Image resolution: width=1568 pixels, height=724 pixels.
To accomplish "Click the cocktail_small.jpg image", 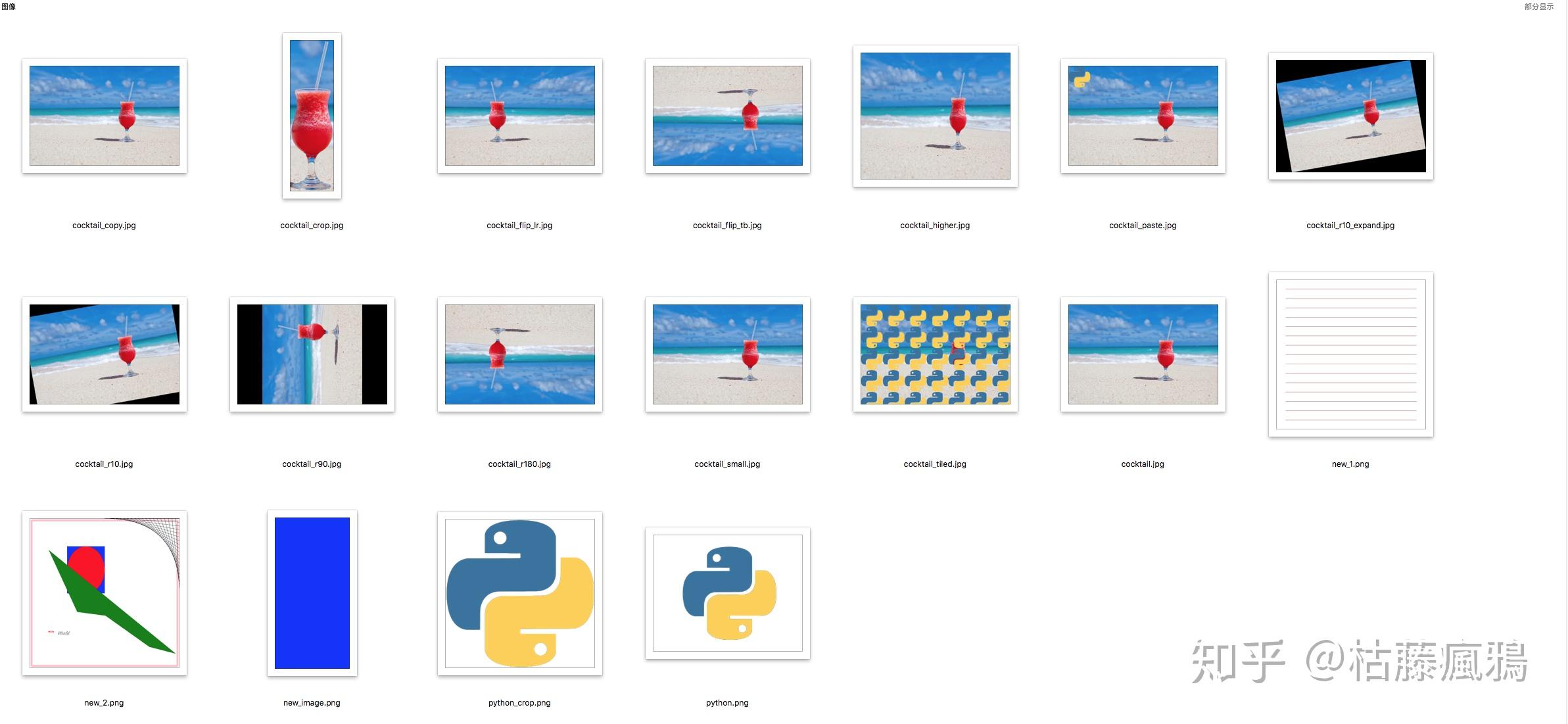I will coord(727,354).
